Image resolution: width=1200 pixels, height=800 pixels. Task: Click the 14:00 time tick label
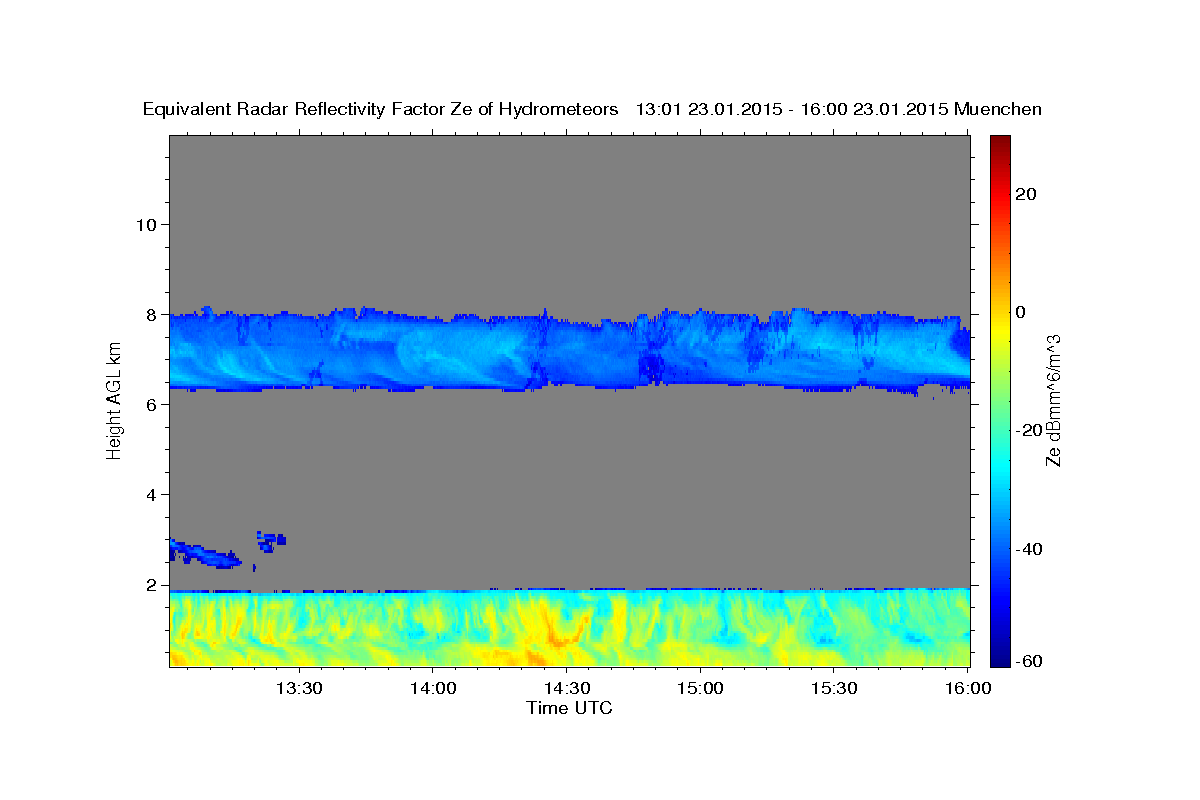coord(433,689)
